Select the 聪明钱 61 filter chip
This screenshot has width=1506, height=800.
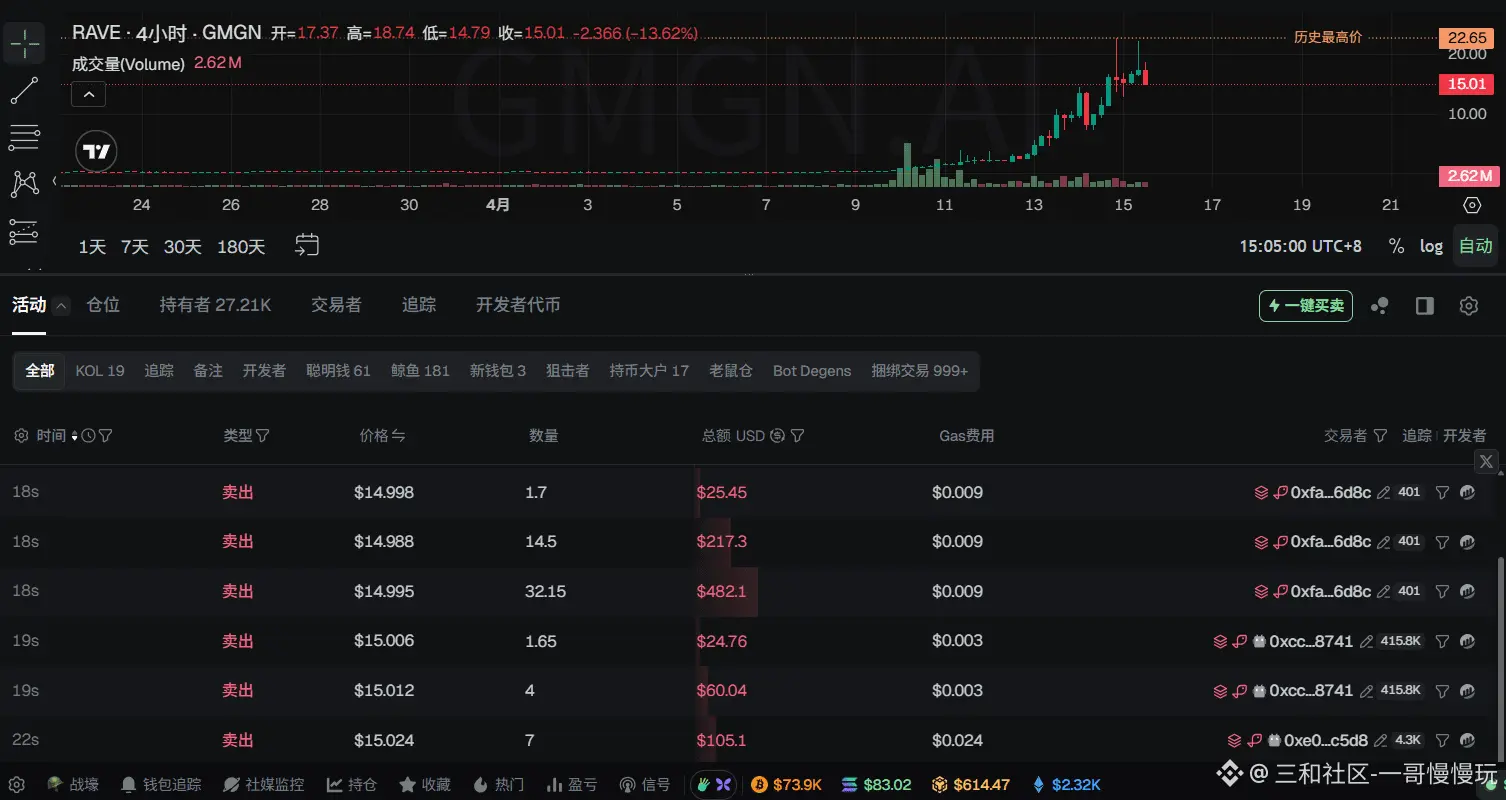coord(338,371)
